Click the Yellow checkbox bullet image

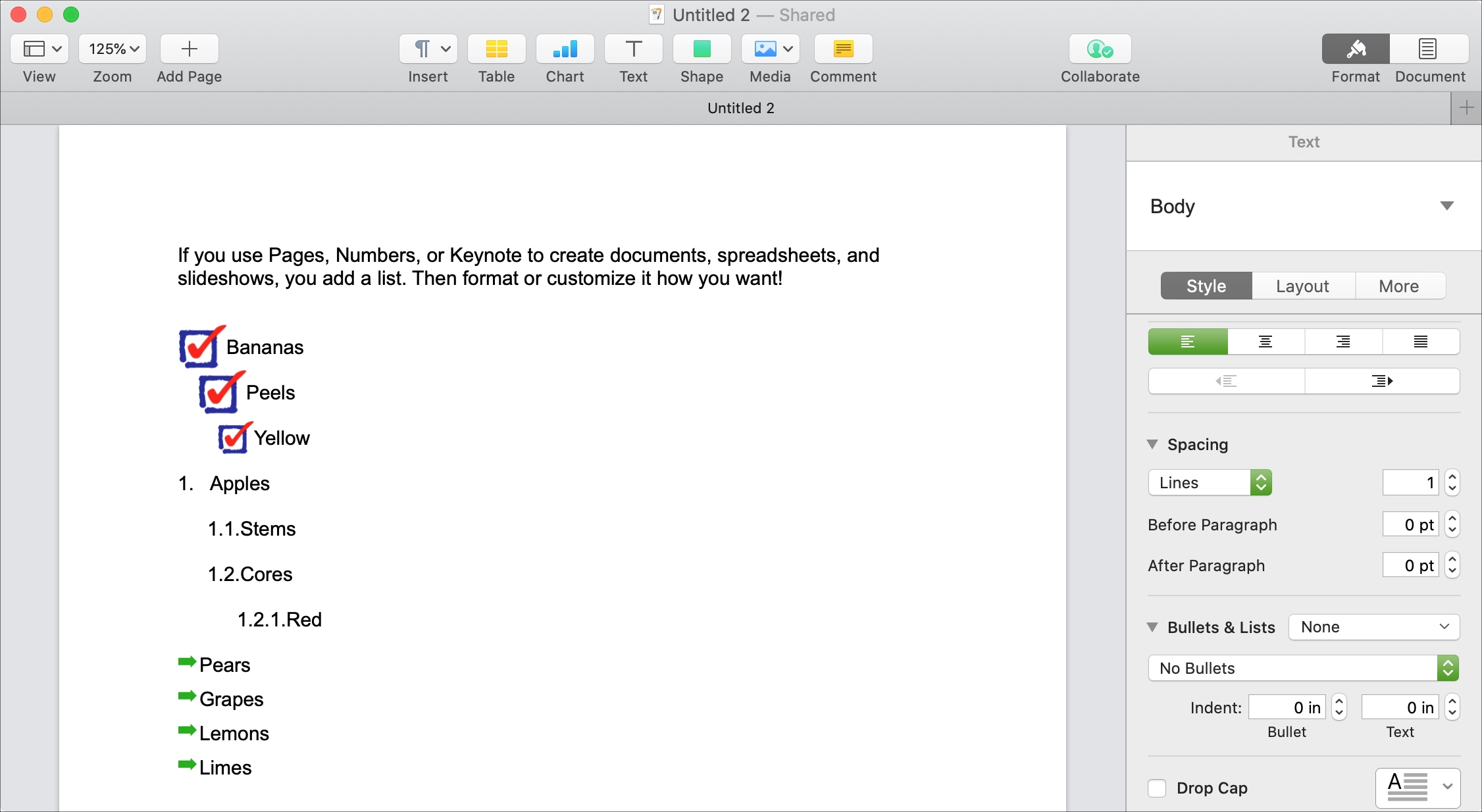click(x=235, y=438)
